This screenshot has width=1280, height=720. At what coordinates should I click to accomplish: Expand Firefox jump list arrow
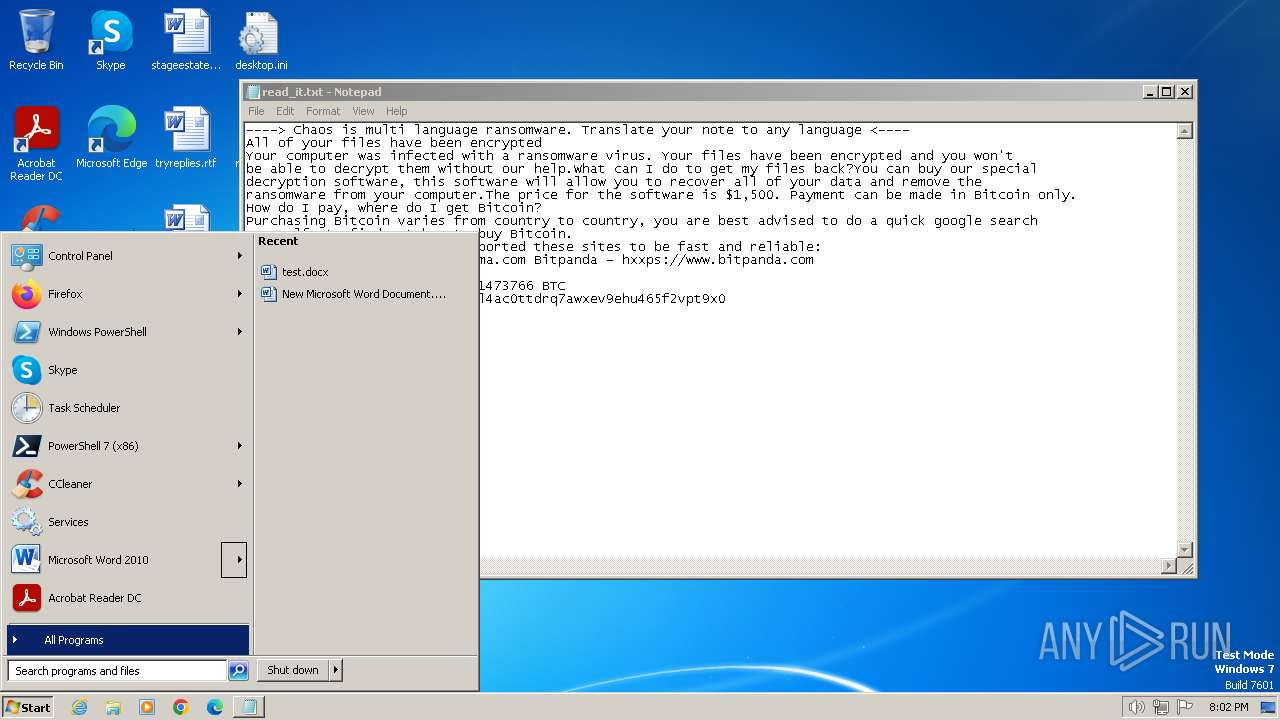point(239,294)
